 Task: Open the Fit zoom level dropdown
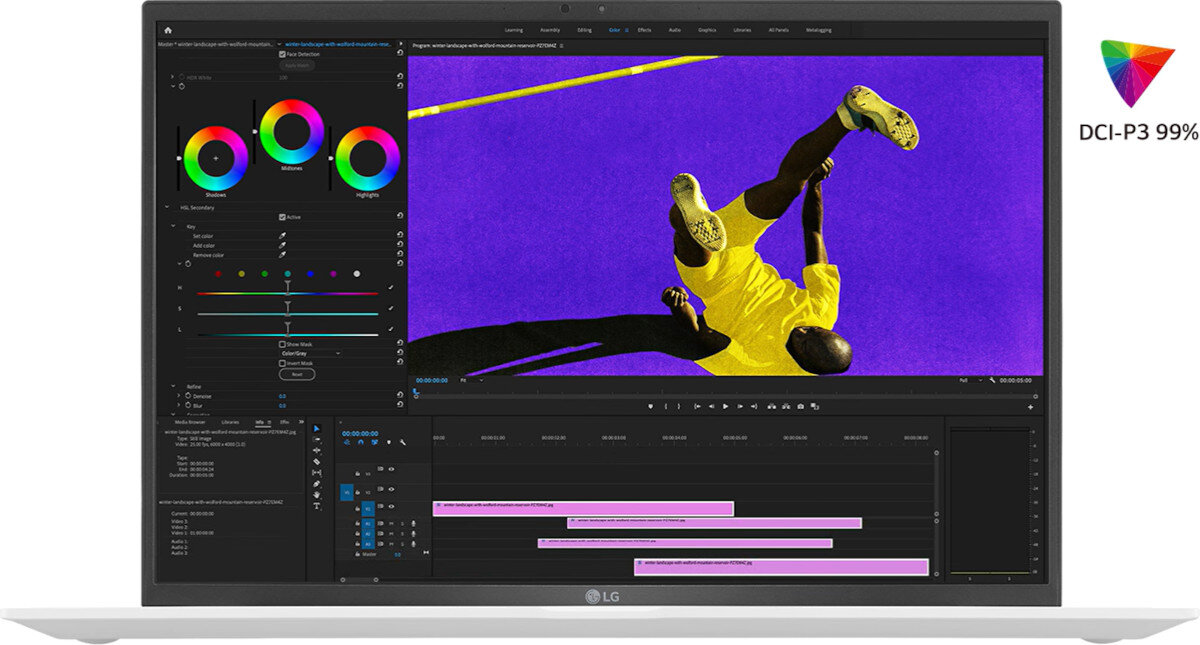pyautogui.click(x=472, y=380)
